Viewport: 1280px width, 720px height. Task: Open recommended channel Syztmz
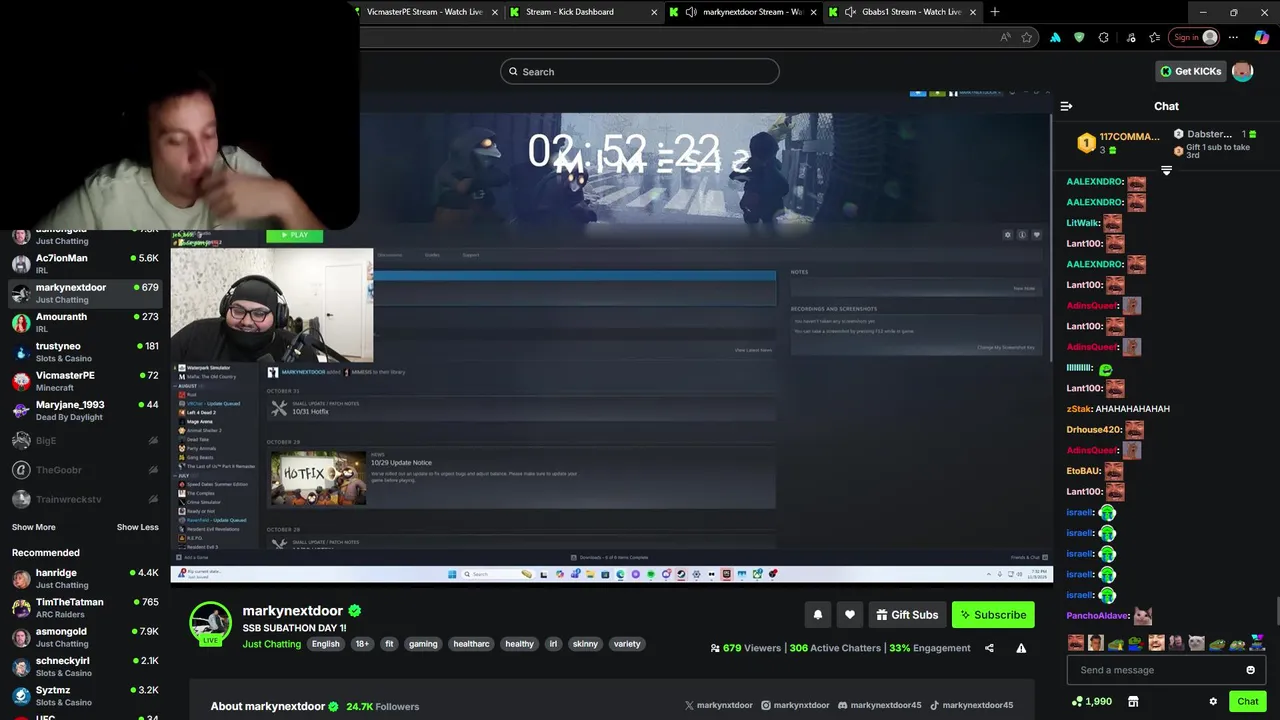(85, 696)
